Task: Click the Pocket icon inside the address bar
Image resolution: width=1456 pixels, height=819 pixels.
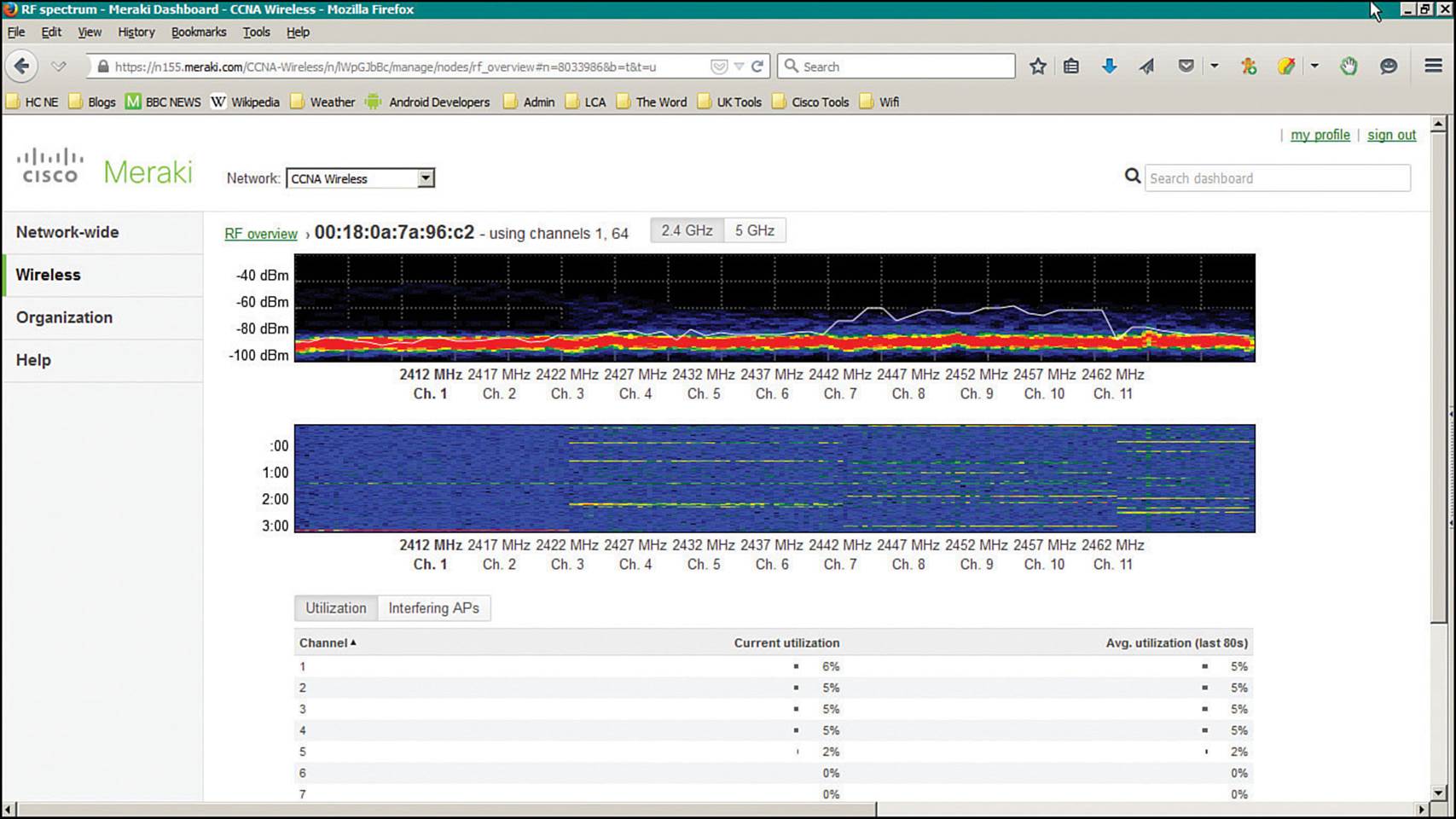Action: [x=719, y=66]
